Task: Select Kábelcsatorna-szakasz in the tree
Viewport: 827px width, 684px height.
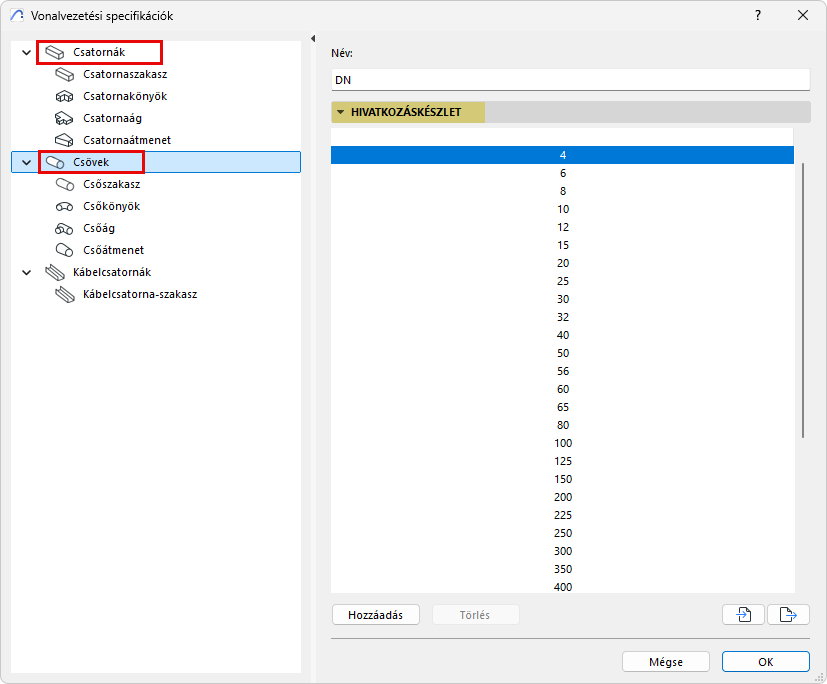Action: [x=140, y=294]
